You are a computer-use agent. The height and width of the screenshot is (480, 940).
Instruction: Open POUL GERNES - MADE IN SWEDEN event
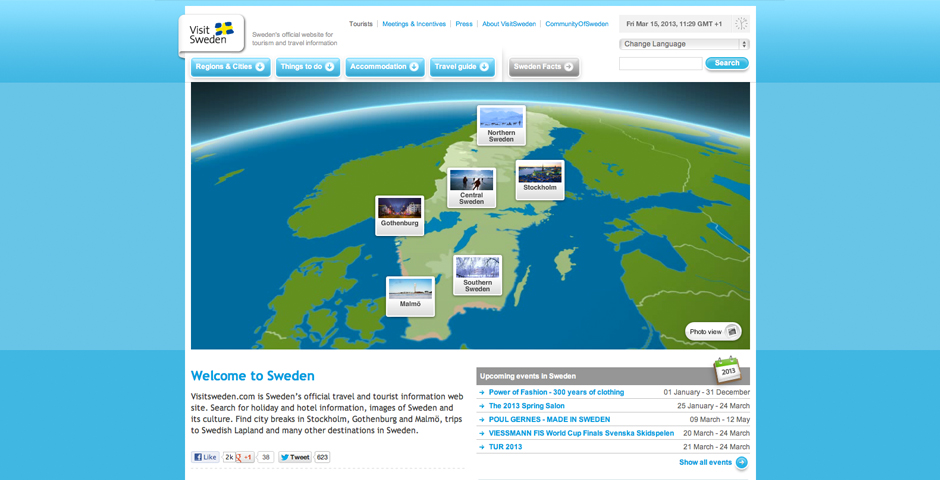(549, 419)
